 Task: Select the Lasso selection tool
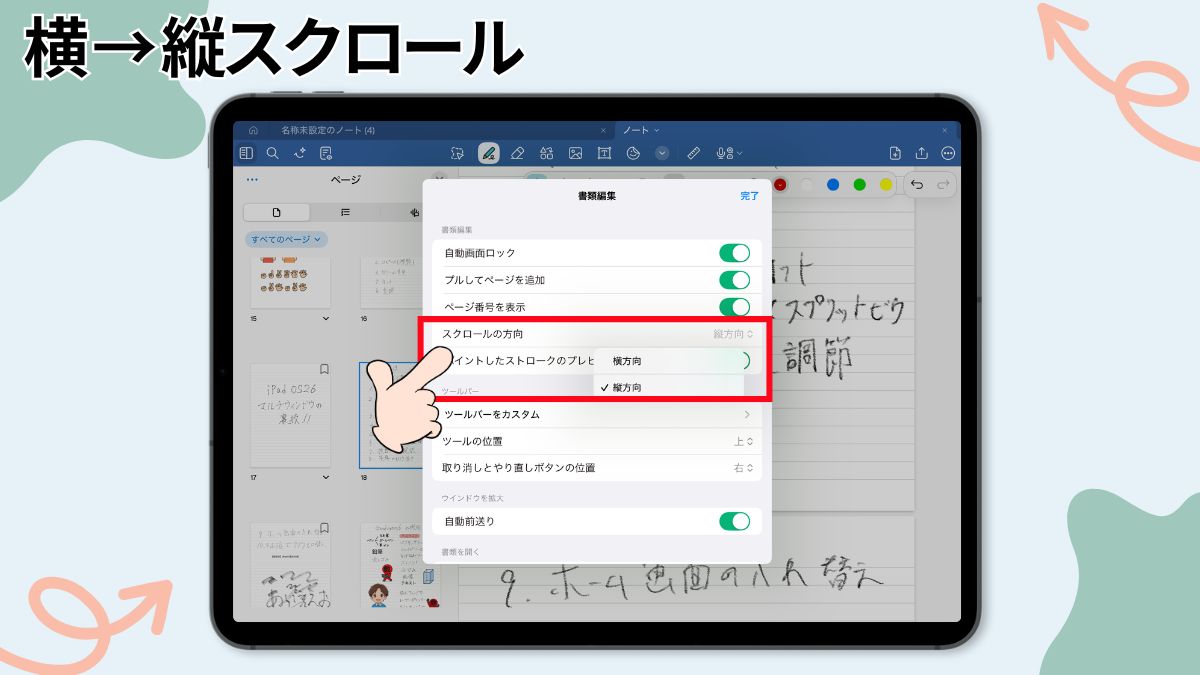(x=457, y=153)
